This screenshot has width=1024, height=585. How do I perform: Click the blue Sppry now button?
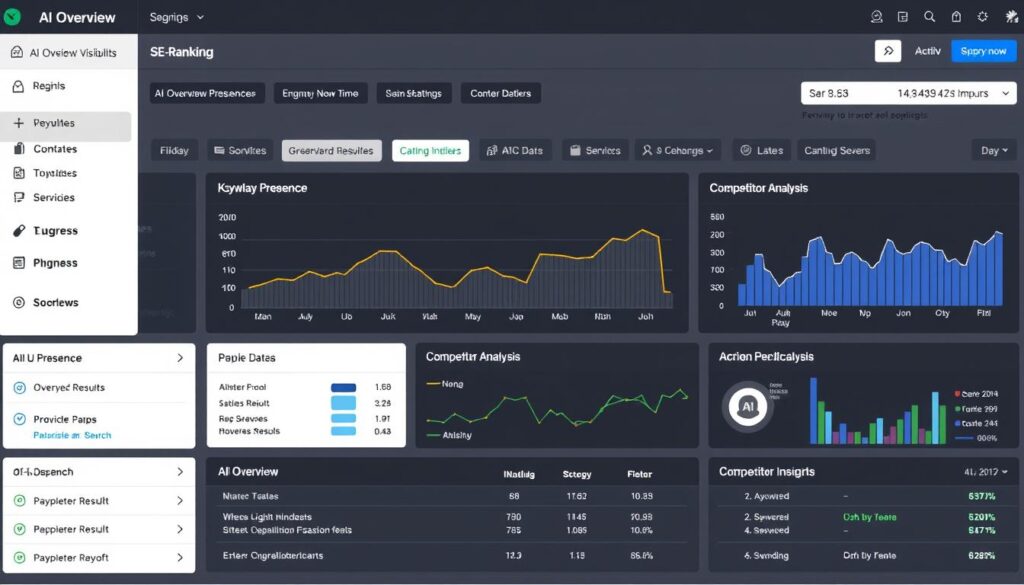point(984,51)
